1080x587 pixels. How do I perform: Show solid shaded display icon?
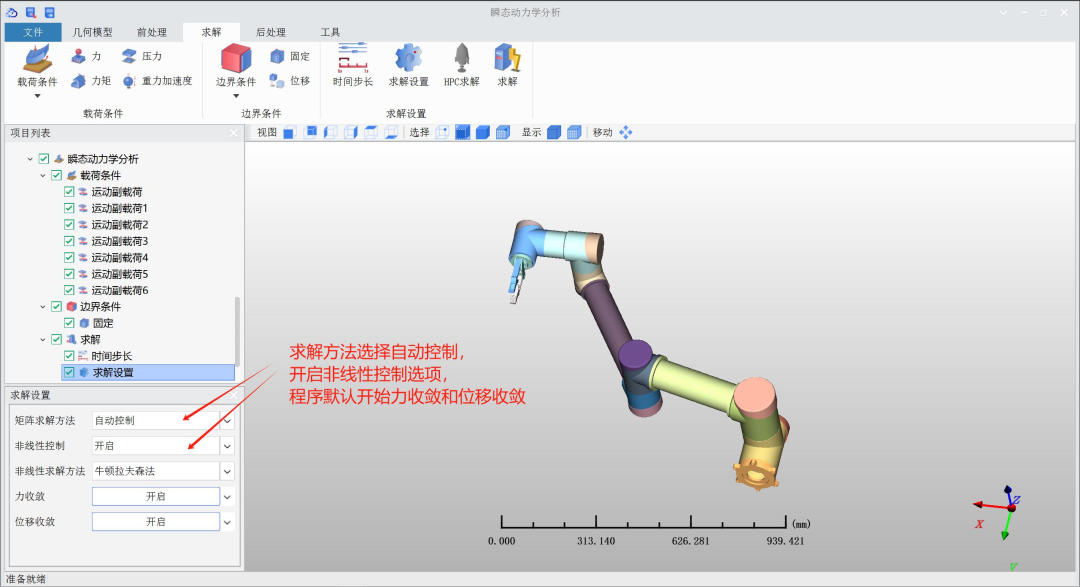[x=554, y=132]
